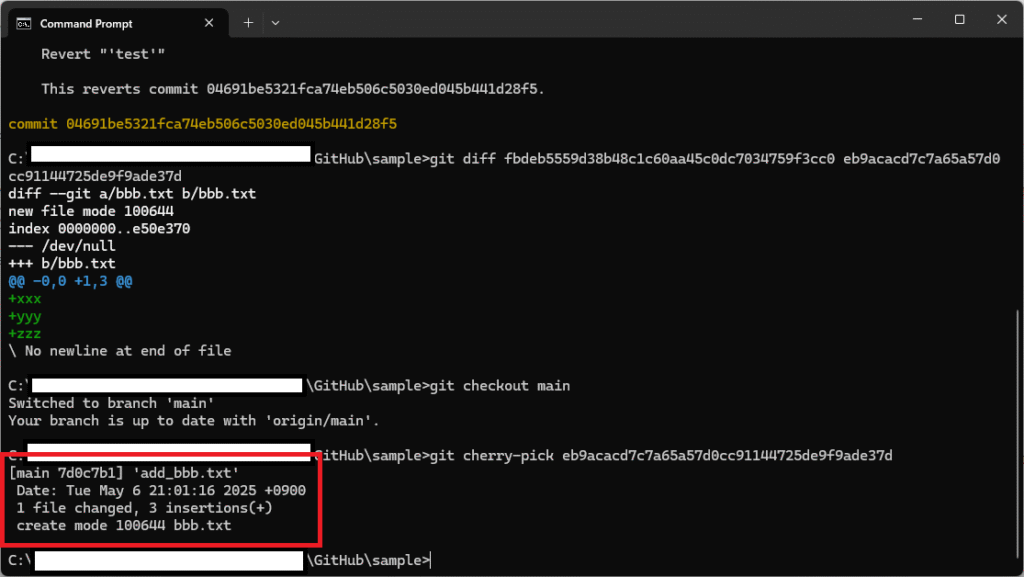
Task: Click the '--- /dev/null' line
Action: coord(62,246)
